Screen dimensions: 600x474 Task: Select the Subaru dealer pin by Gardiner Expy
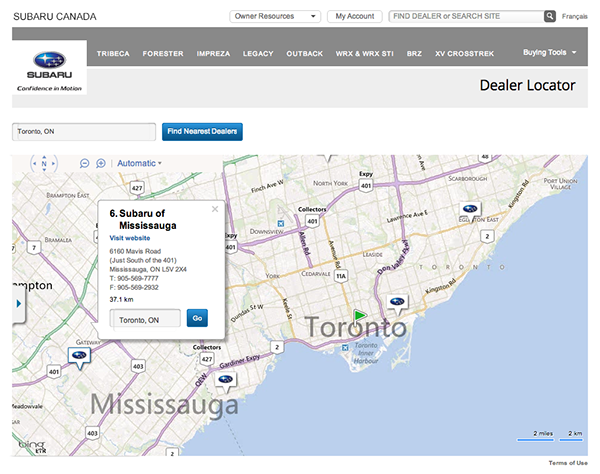(225, 381)
